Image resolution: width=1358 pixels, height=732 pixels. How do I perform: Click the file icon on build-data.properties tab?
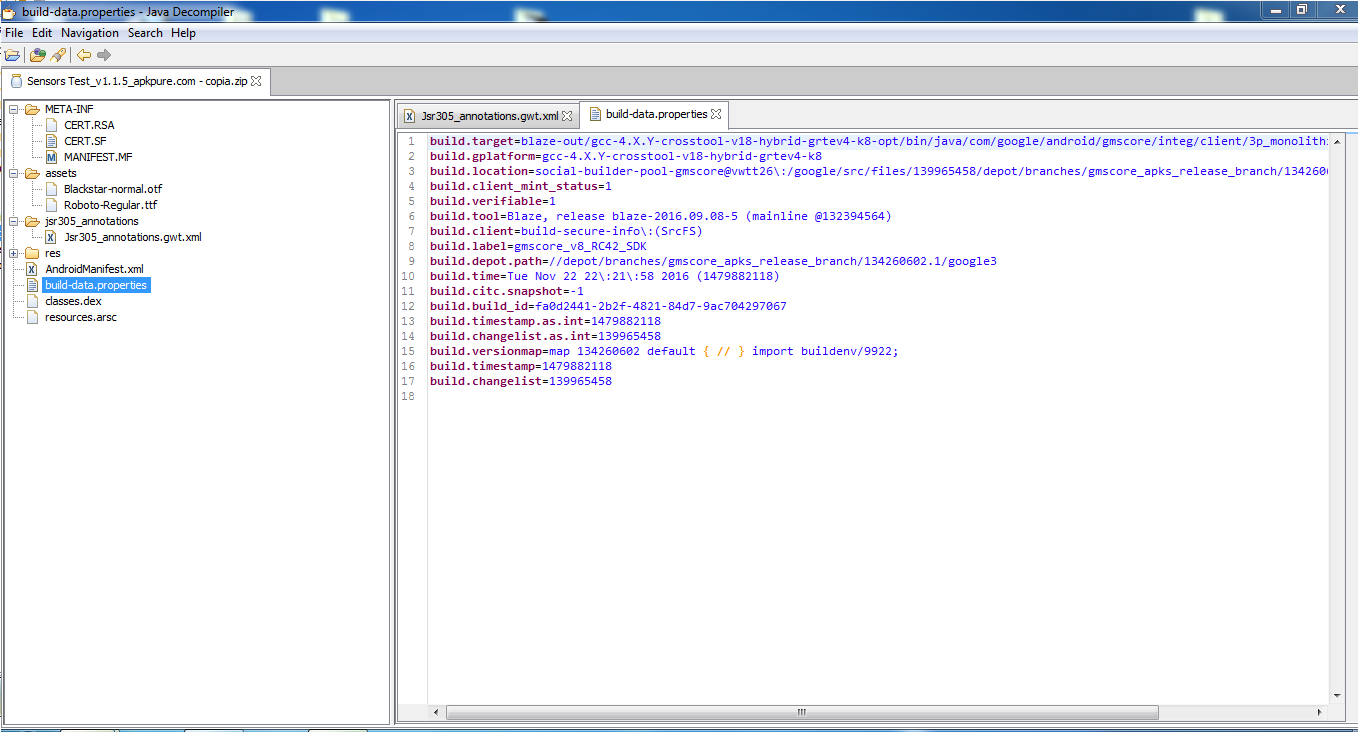click(x=595, y=114)
